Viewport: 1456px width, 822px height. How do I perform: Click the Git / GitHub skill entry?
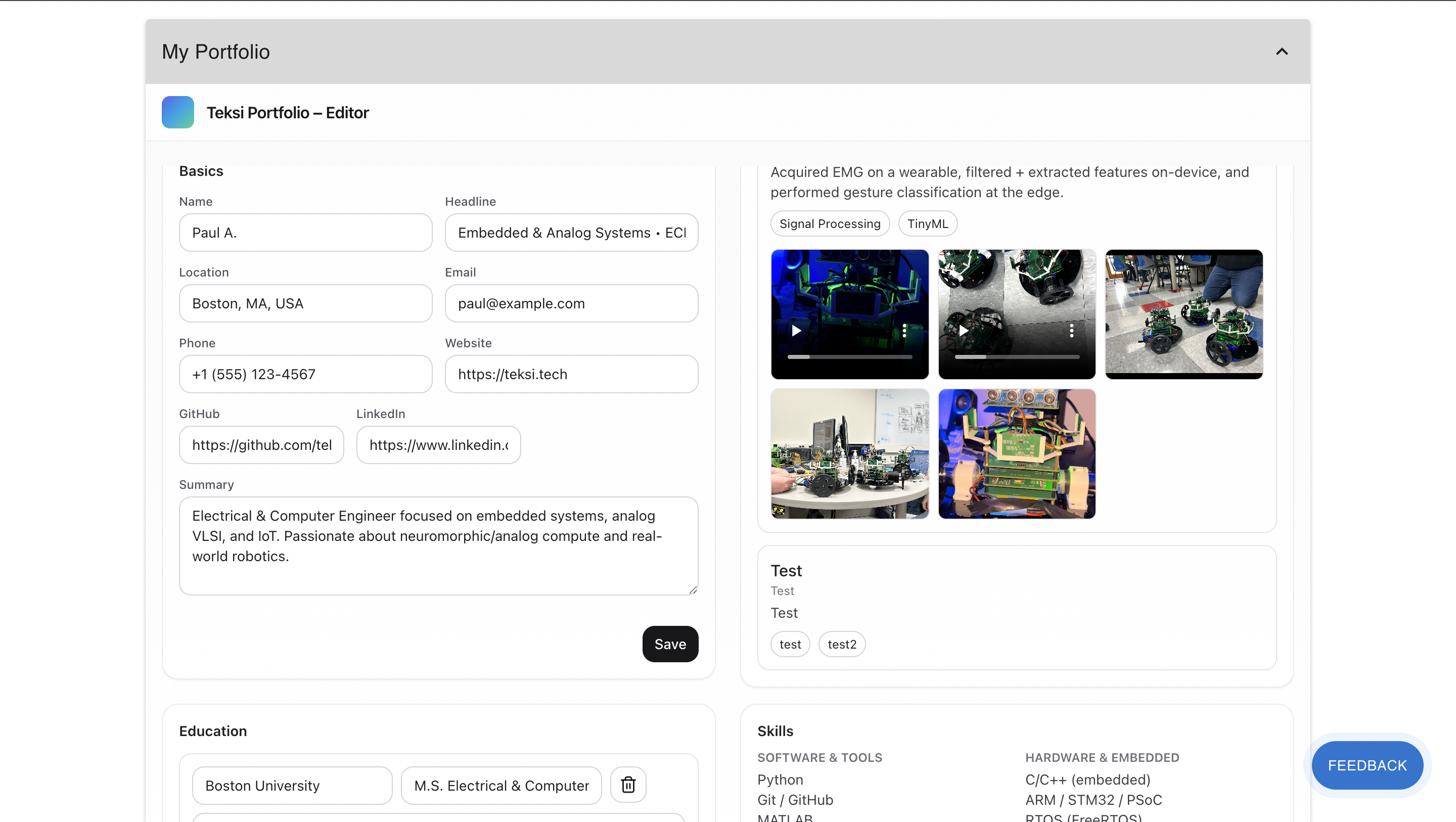click(795, 799)
